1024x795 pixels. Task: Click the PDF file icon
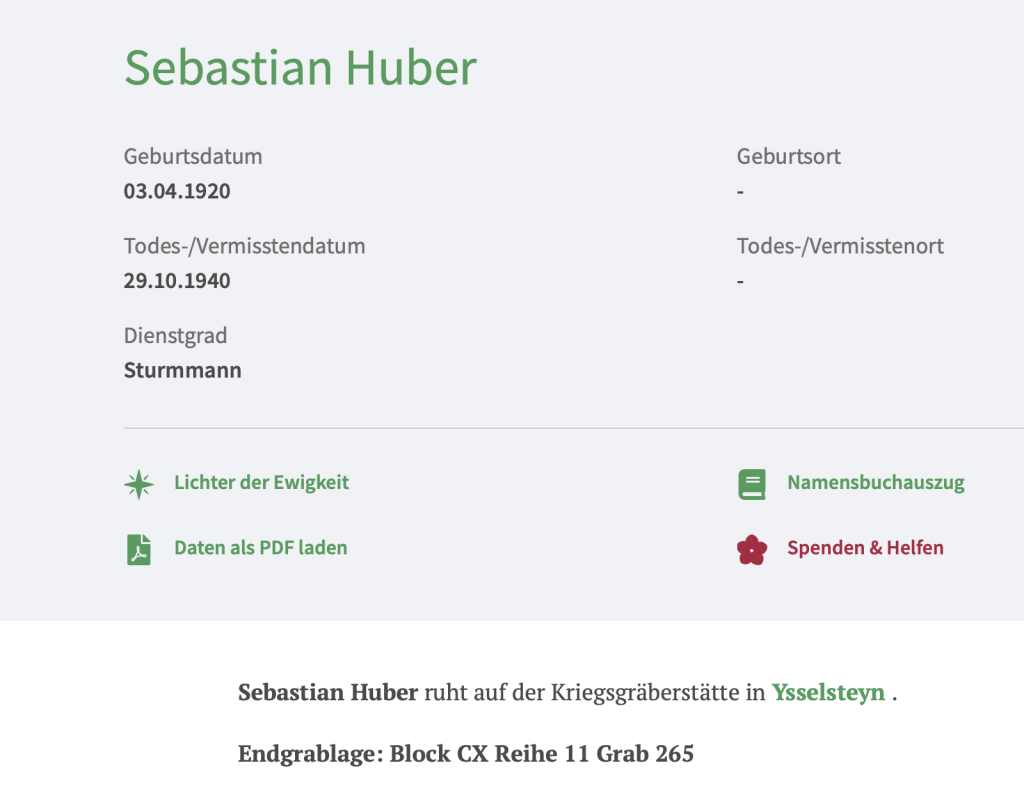point(139,549)
